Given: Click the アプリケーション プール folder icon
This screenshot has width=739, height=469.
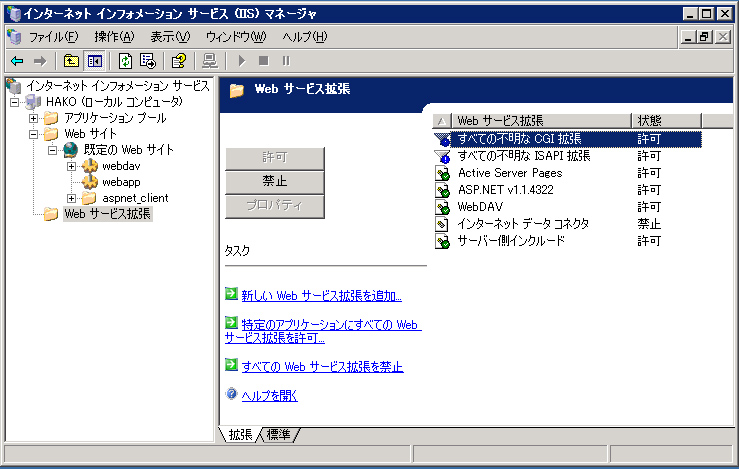Looking at the screenshot, I should tap(51, 118).
